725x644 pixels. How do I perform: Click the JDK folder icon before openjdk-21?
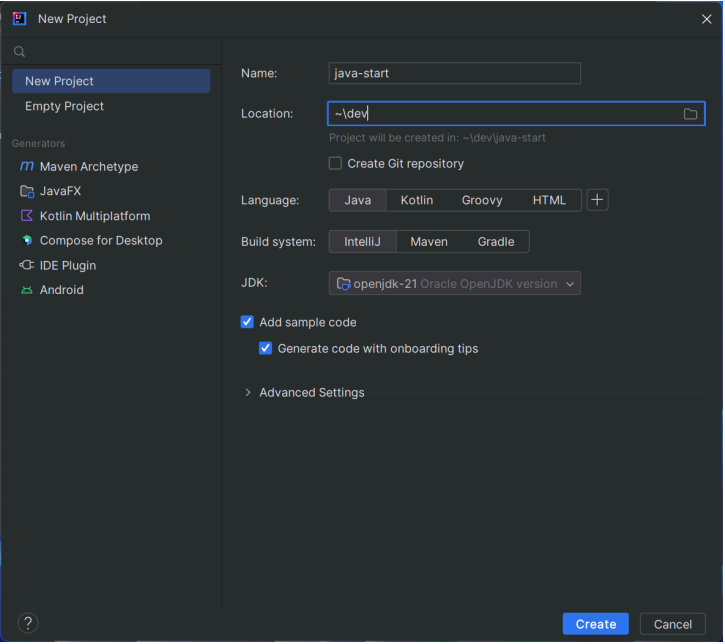pos(343,284)
